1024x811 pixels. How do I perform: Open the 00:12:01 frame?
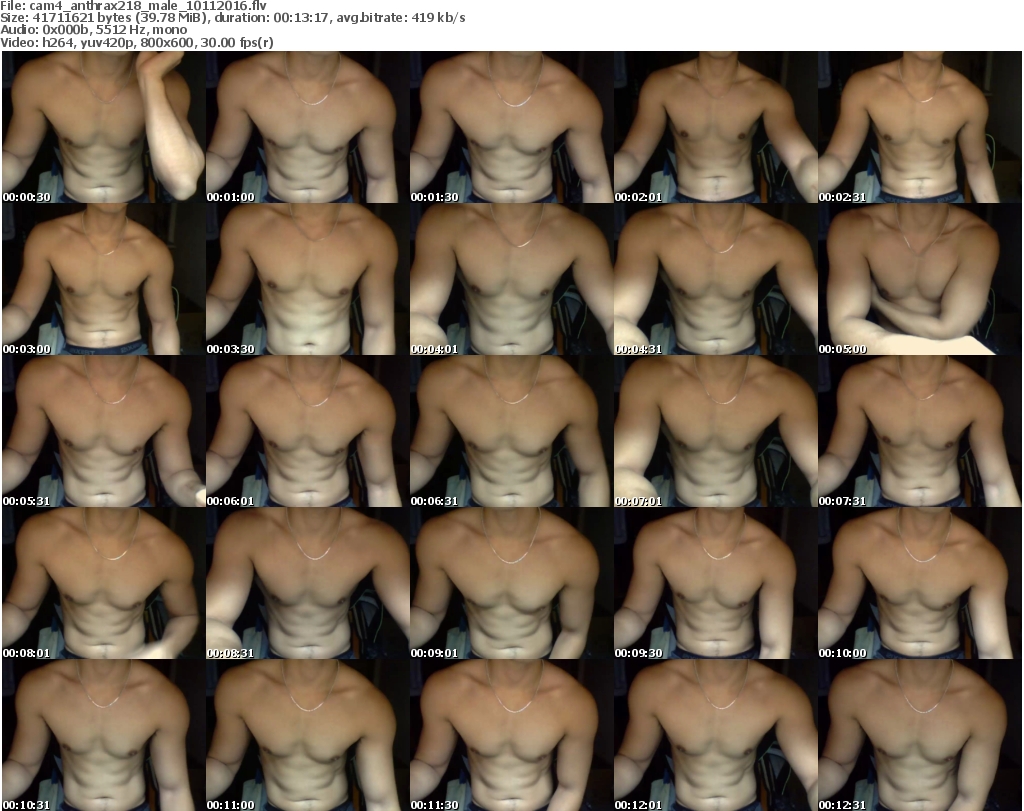[715, 735]
